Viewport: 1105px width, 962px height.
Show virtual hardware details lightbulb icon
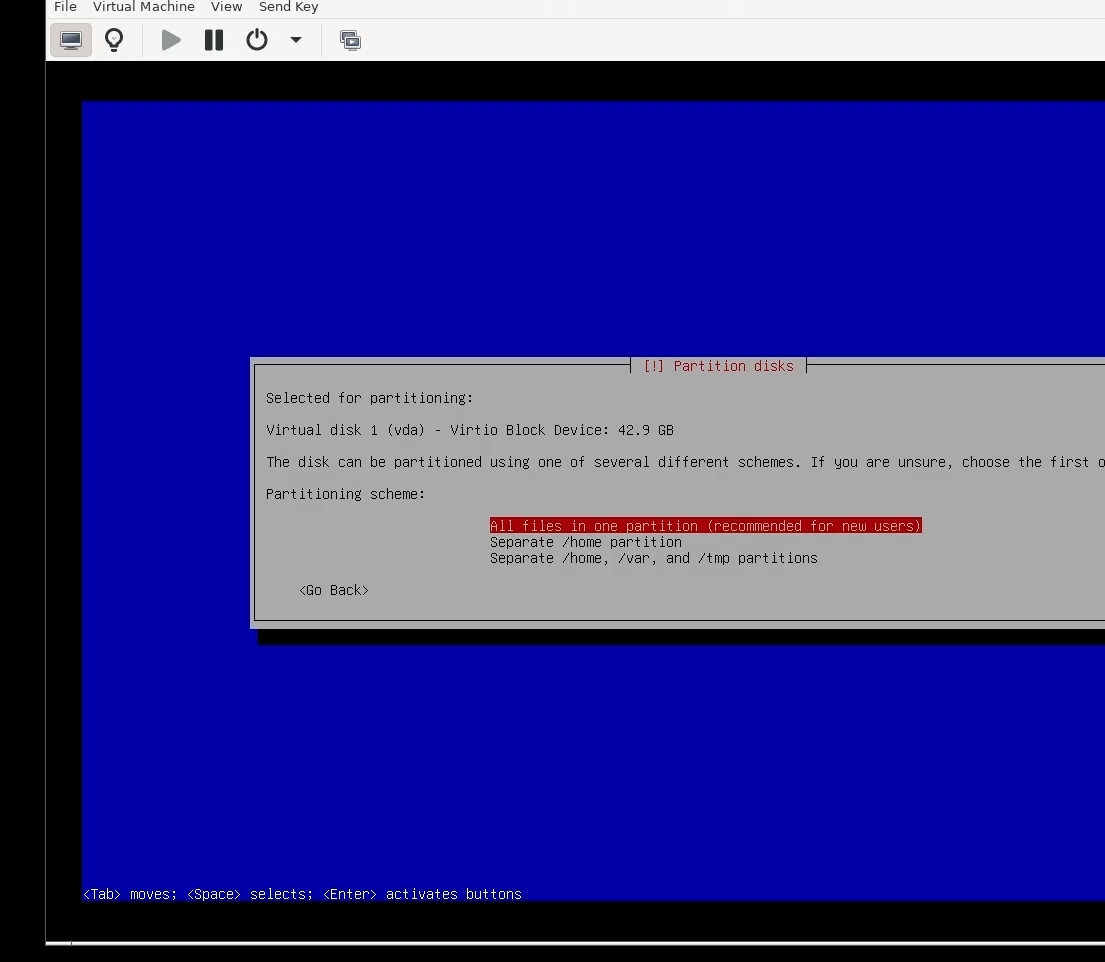pyautogui.click(x=114, y=40)
